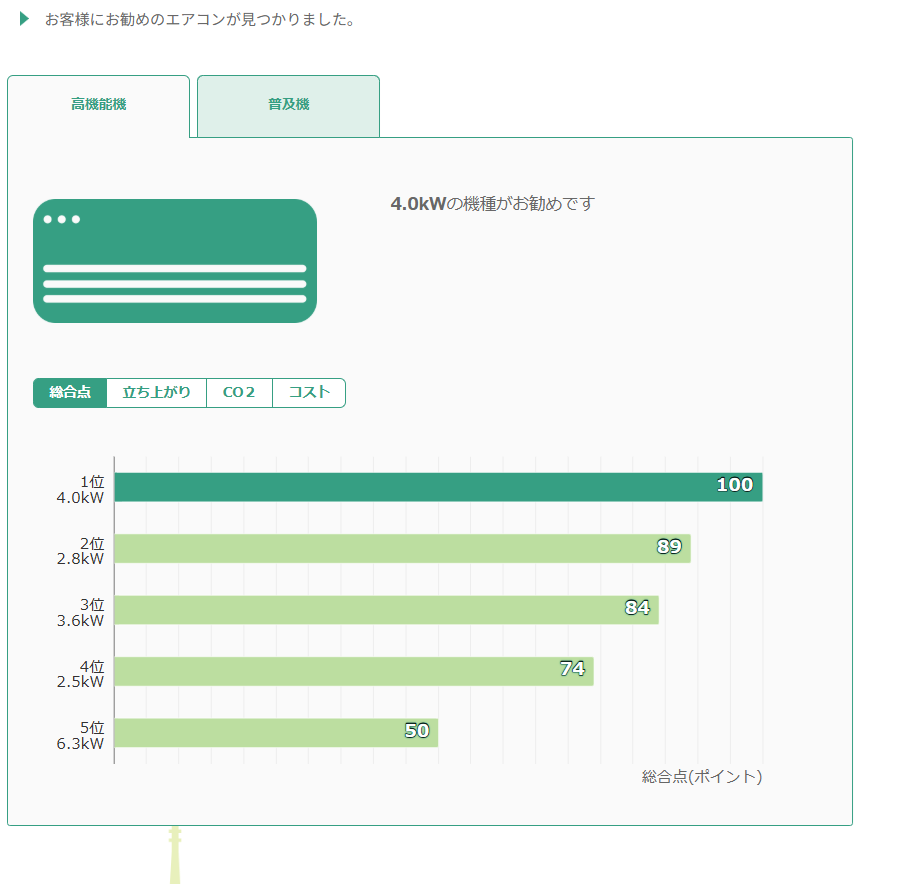The width and height of the screenshot is (913, 884).
Task: Select the CO2 chart tab
Action: tap(239, 393)
